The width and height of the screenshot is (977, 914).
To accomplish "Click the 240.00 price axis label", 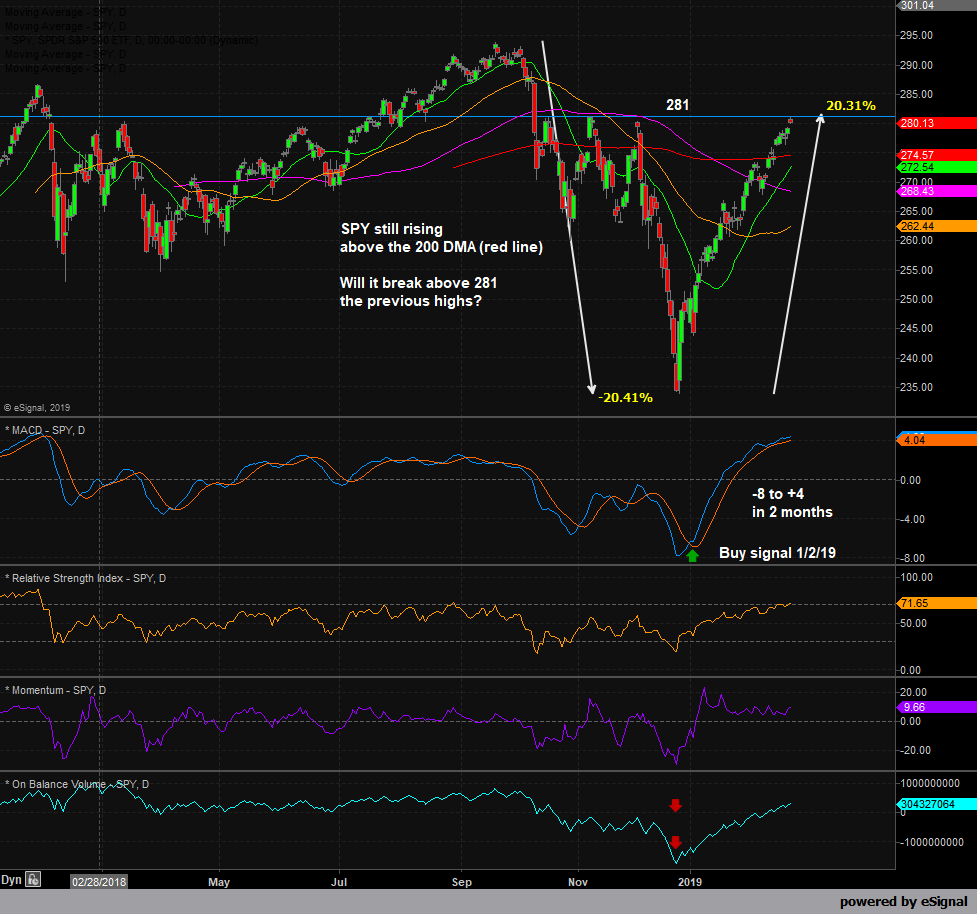I will click(916, 358).
